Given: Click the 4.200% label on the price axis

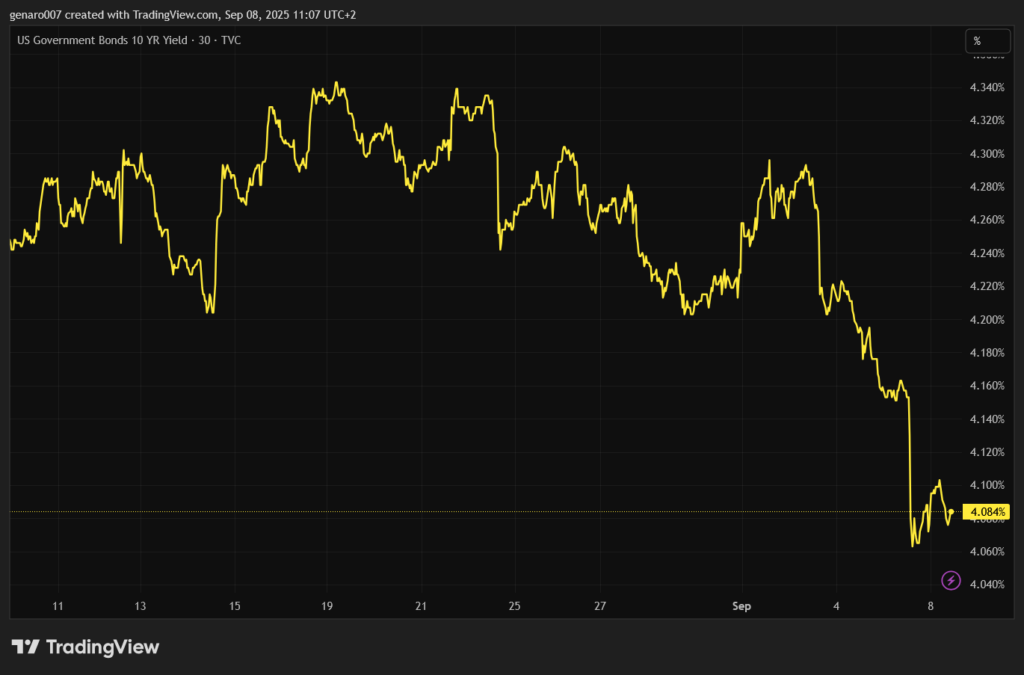Looking at the screenshot, I should [x=987, y=319].
